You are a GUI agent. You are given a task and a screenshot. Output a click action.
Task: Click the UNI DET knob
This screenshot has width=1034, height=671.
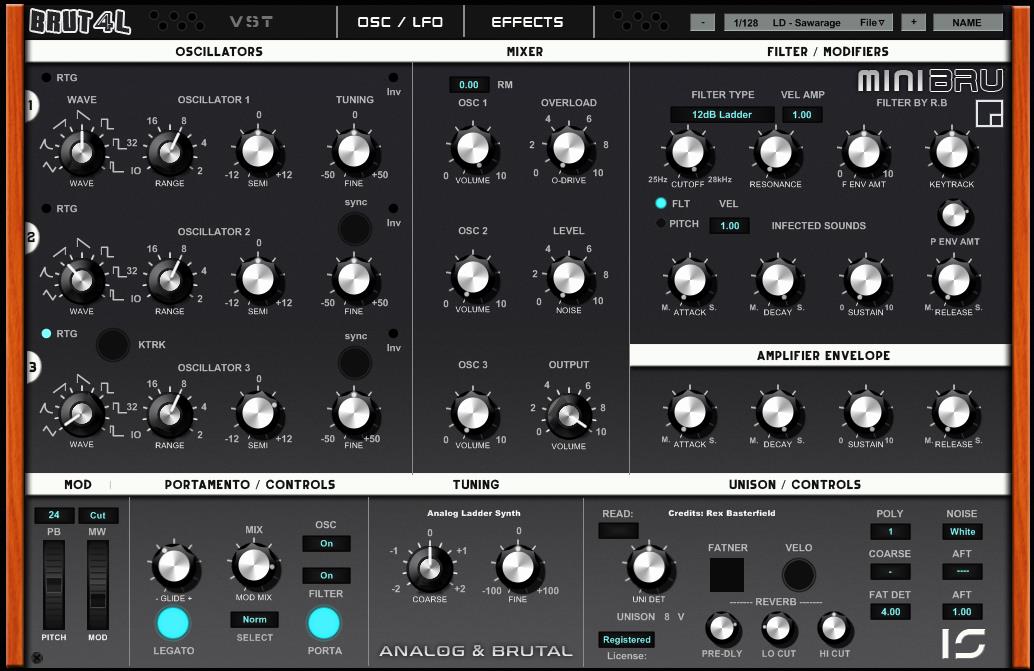(649, 567)
